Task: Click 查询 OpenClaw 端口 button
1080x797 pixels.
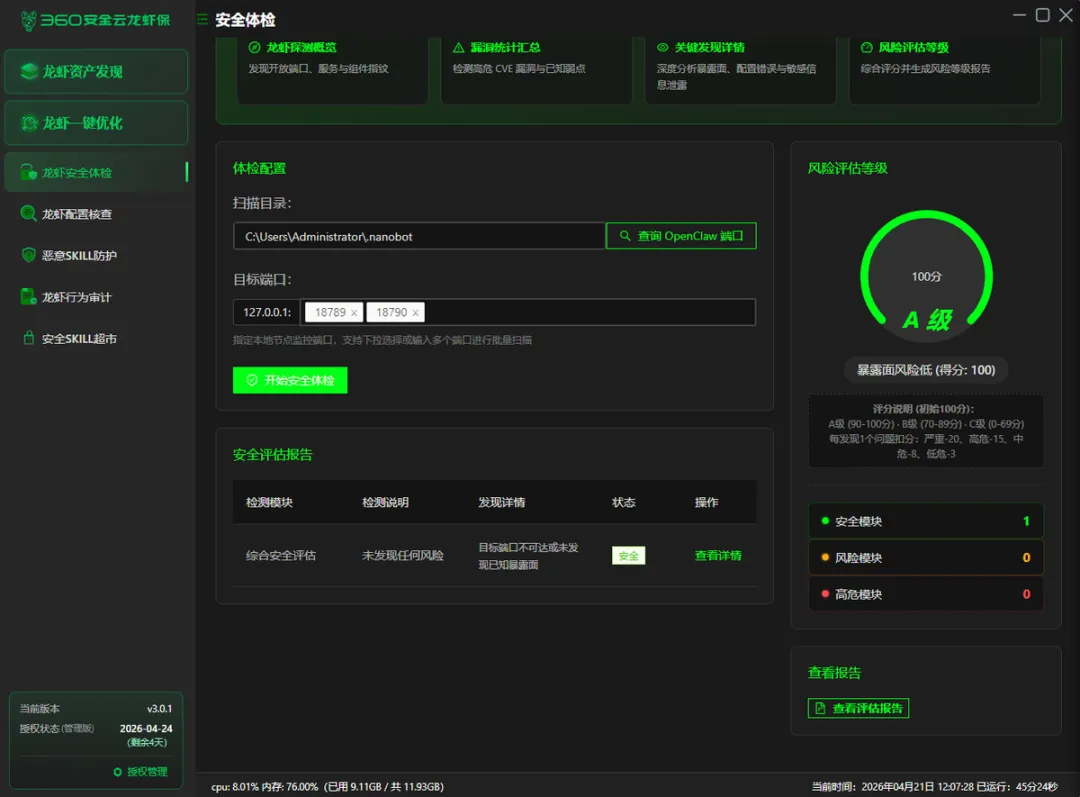Action: coord(681,236)
